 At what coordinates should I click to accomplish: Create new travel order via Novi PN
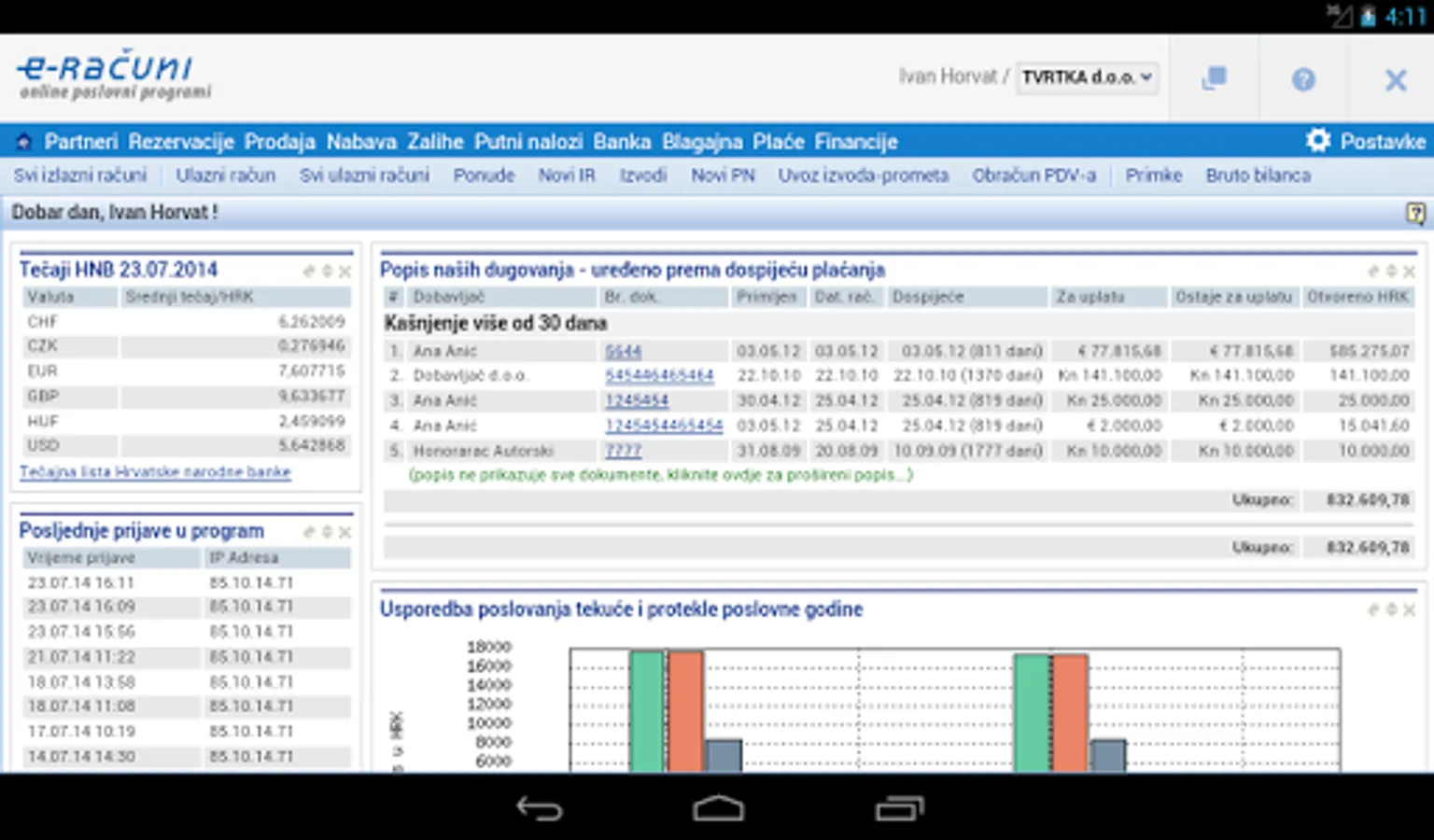point(723,175)
